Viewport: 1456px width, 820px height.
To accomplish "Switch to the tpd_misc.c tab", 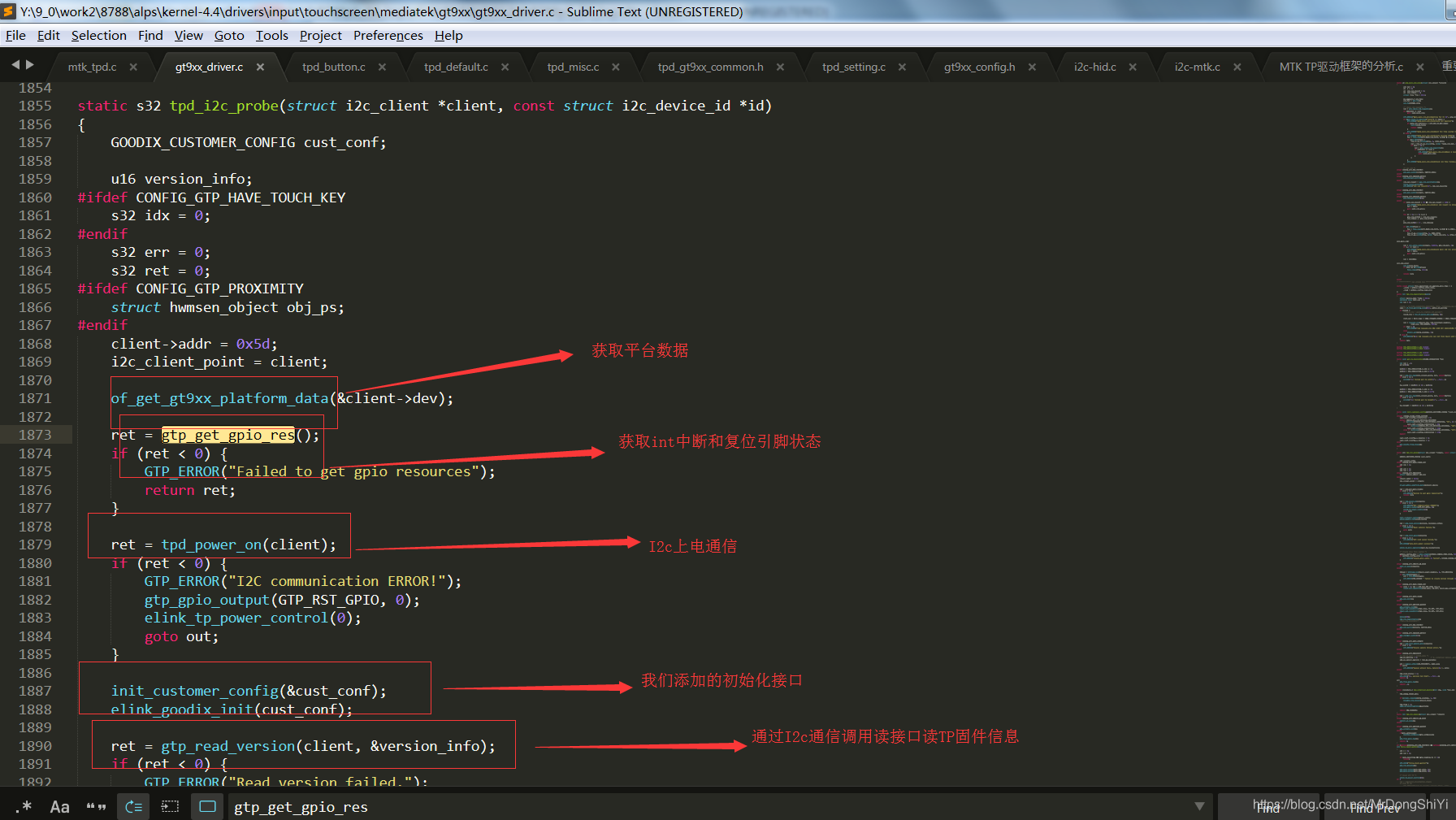I will 573,67.
